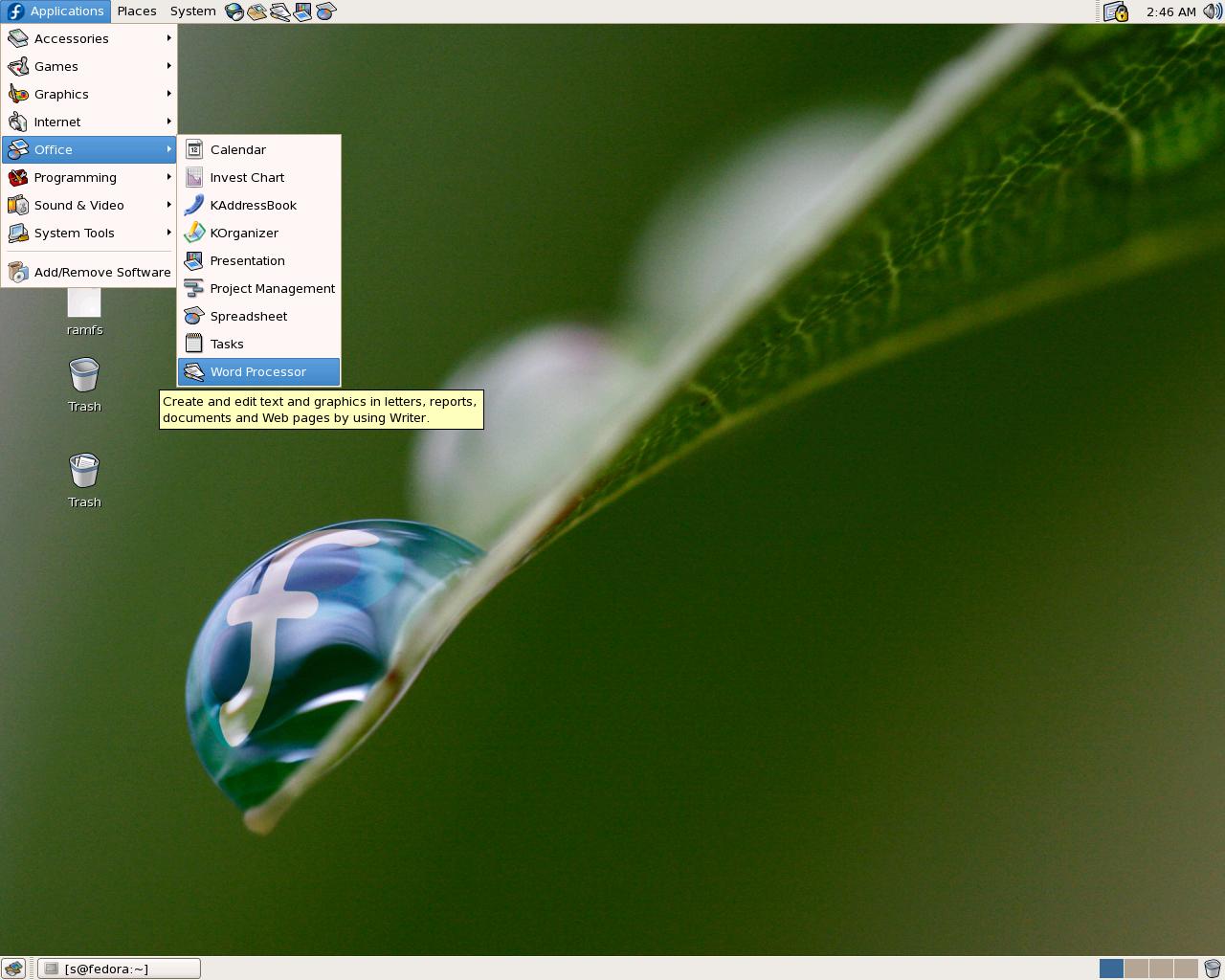Click the Calc pie chart launcher in top panel
Image resolution: width=1225 pixels, height=980 pixels.
coord(325,11)
